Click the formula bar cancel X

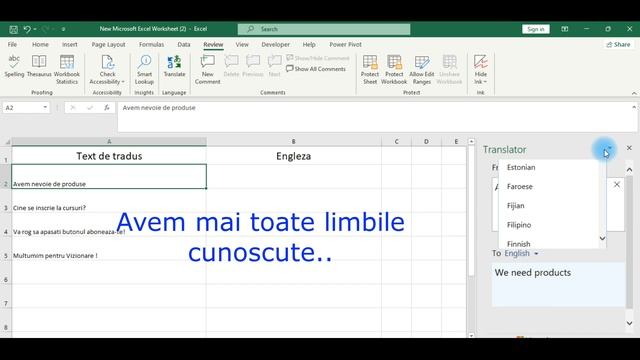73,108
